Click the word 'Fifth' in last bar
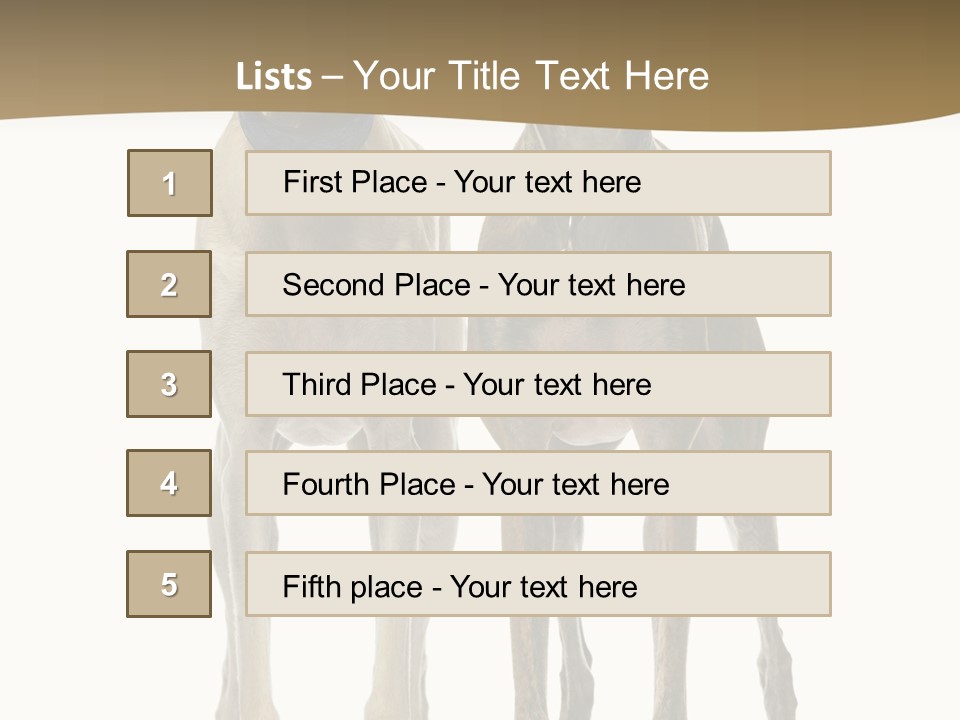Screen dimensions: 960x720 click(310, 586)
